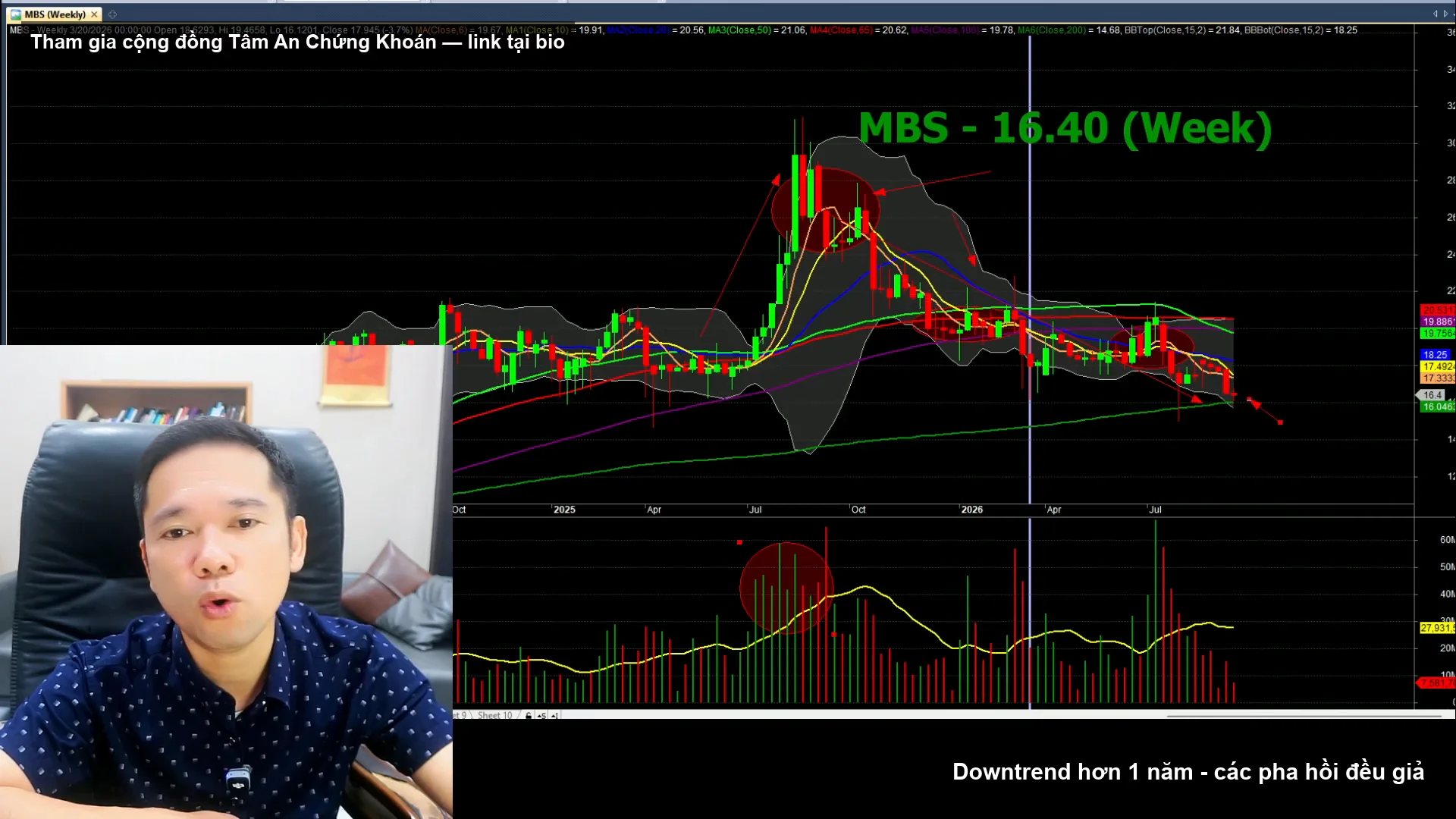
Task: Add a new chart tab with plus icon
Action: (x=112, y=14)
